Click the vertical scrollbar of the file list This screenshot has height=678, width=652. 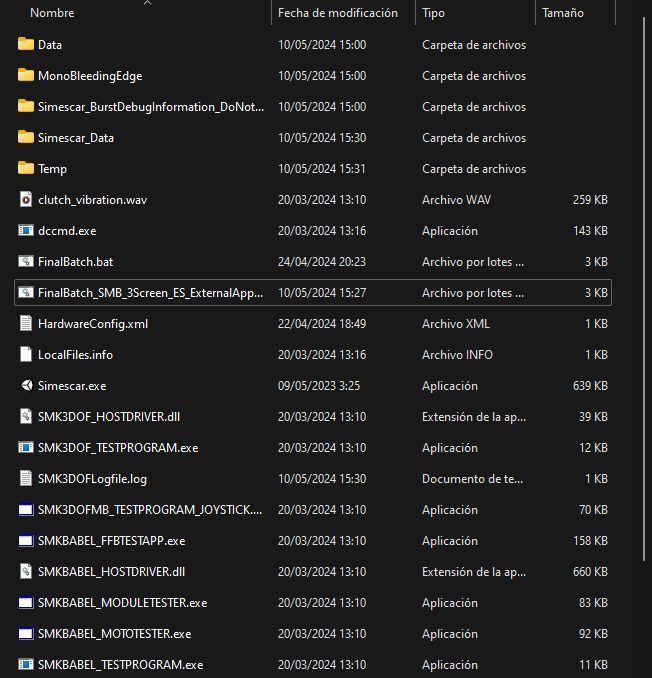645,290
